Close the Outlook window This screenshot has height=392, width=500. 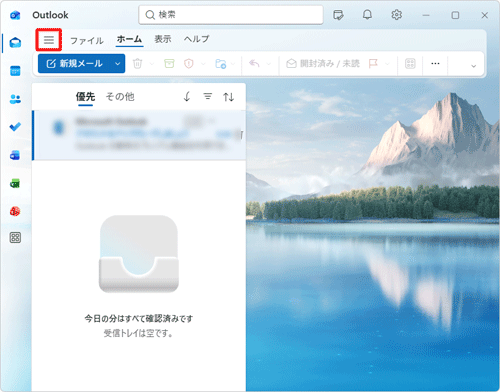pyautogui.click(x=485, y=15)
